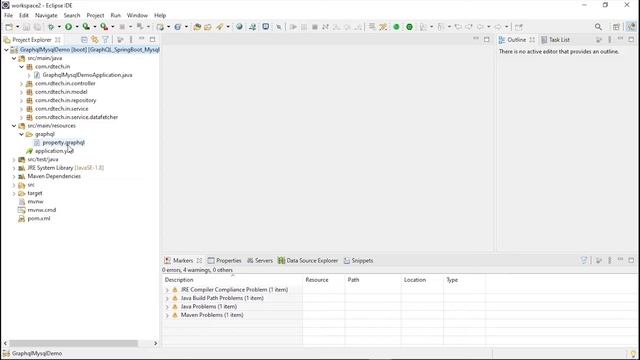Viewport: 640px width, 360px height.
Task: Click the New wizard toolbar icon
Action: click(9, 27)
